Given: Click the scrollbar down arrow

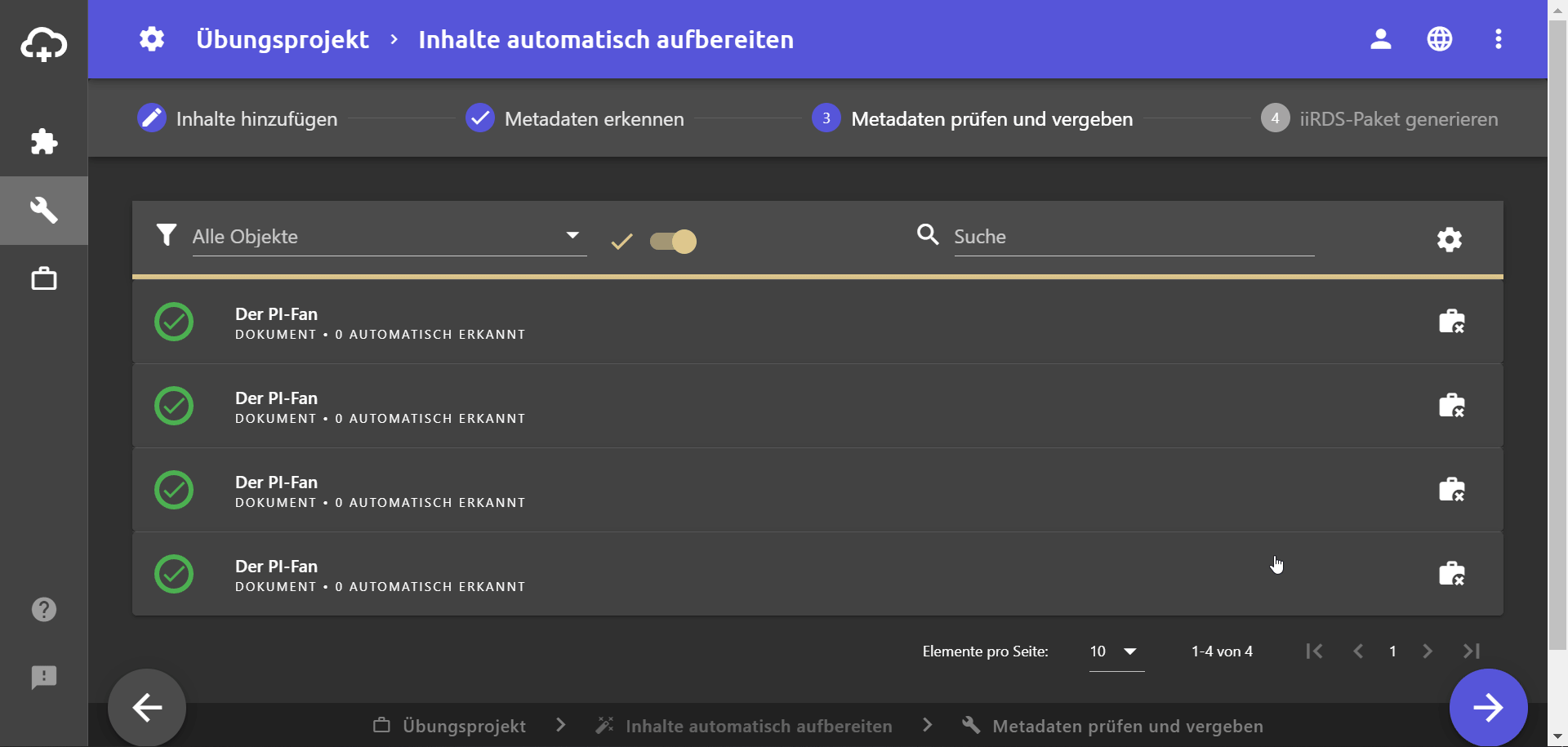Looking at the screenshot, I should 1558,738.
